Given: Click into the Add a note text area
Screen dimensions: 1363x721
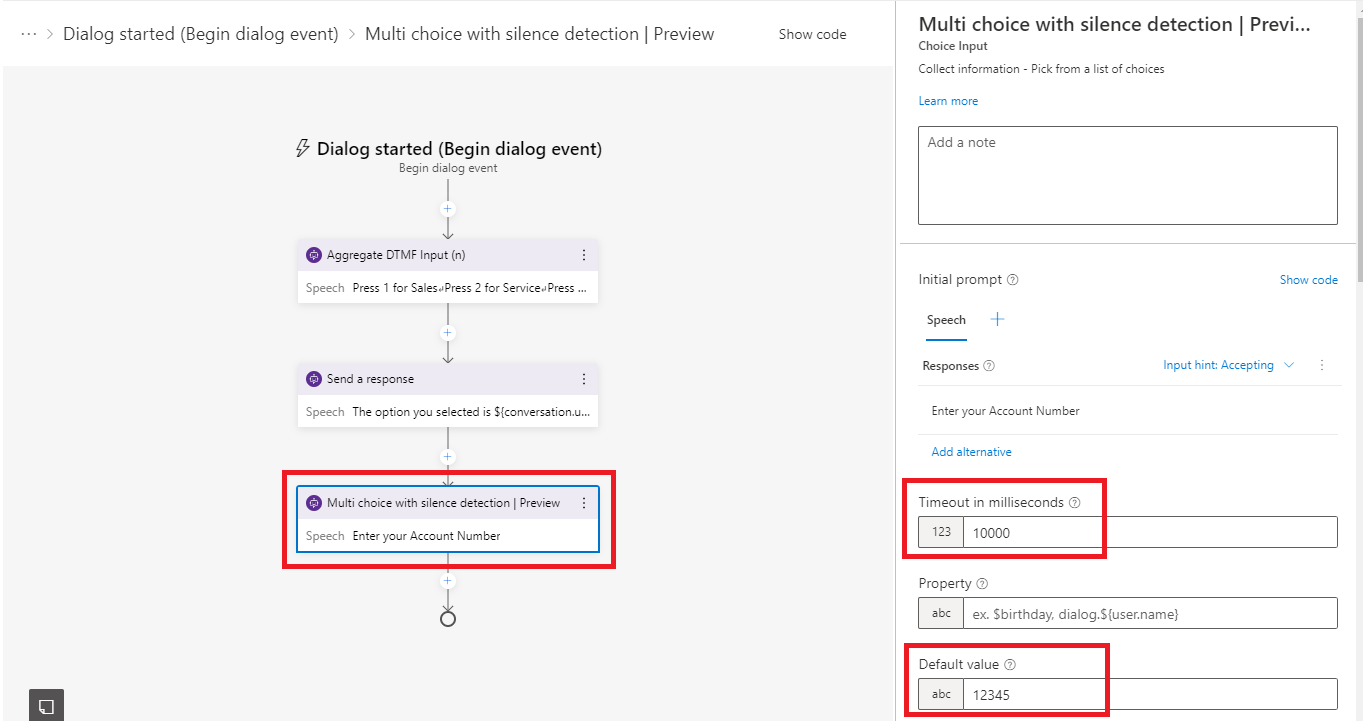Looking at the screenshot, I should [1127, 175].
